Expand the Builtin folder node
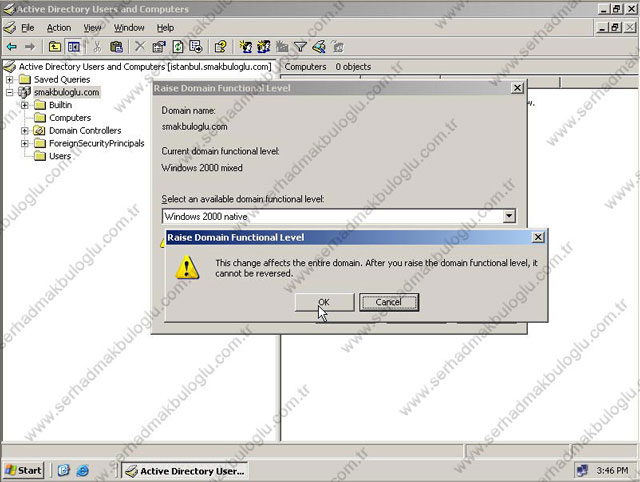Image resolution: width=640 pixels, height=482 pixels. coord(25,105)
